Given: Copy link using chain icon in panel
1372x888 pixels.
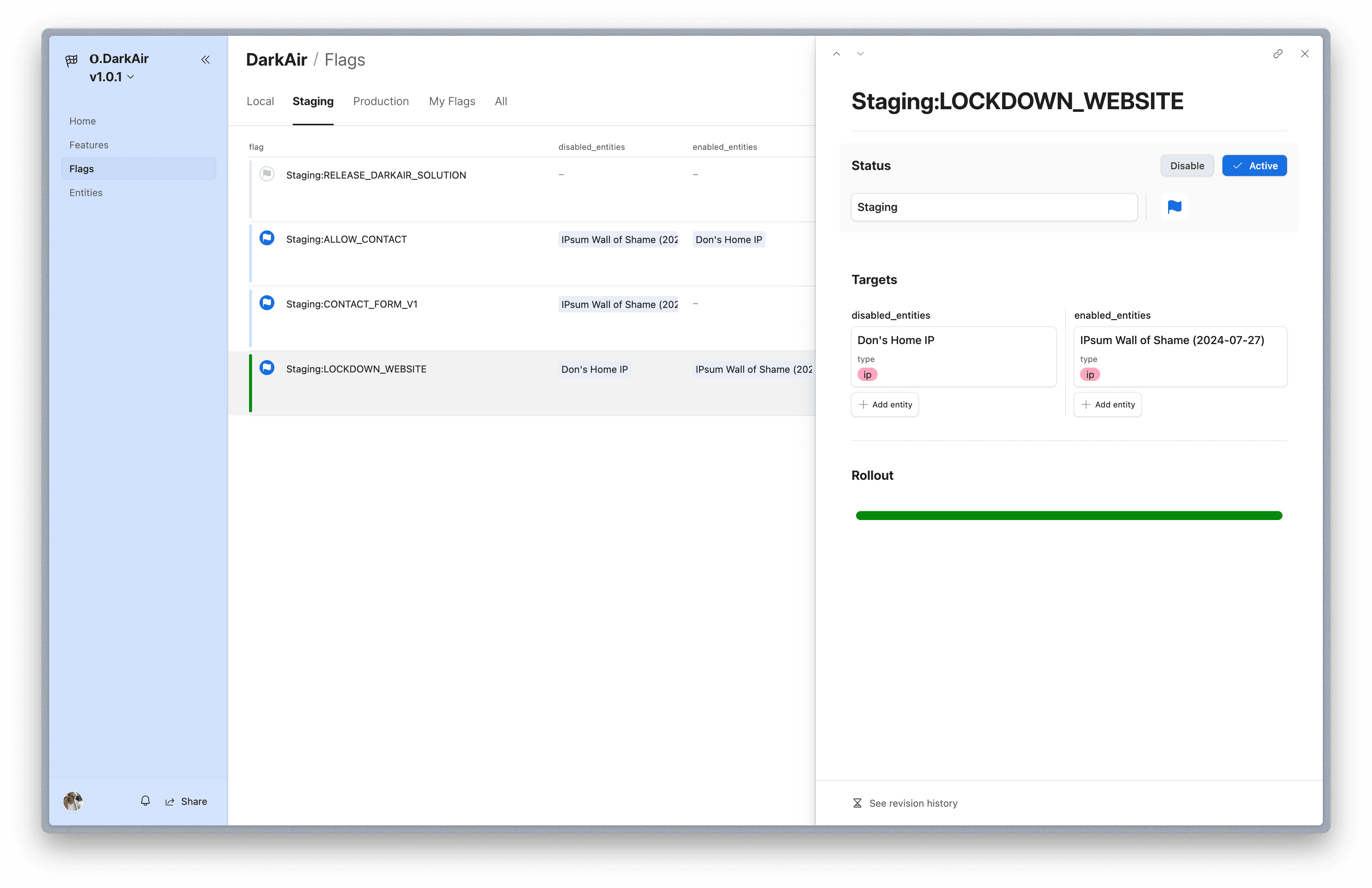Looking at the screenshot, I should pyautogui.click(x=1277, y=54).
